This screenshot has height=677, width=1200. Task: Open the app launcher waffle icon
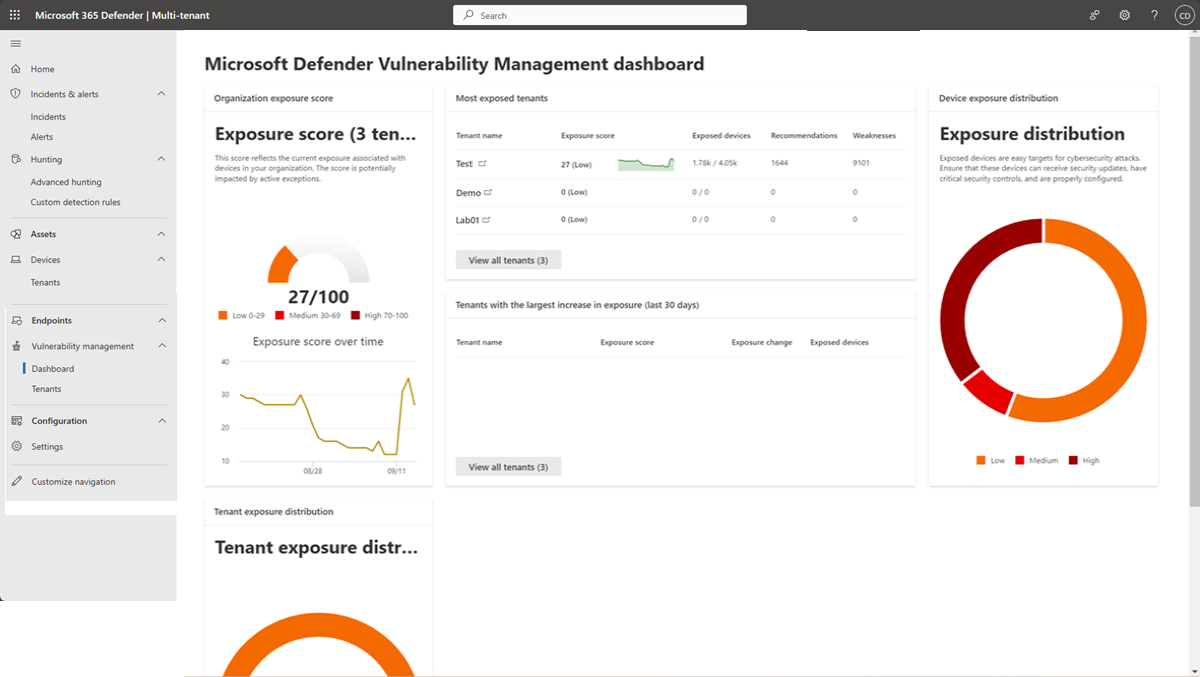[15, 16]
